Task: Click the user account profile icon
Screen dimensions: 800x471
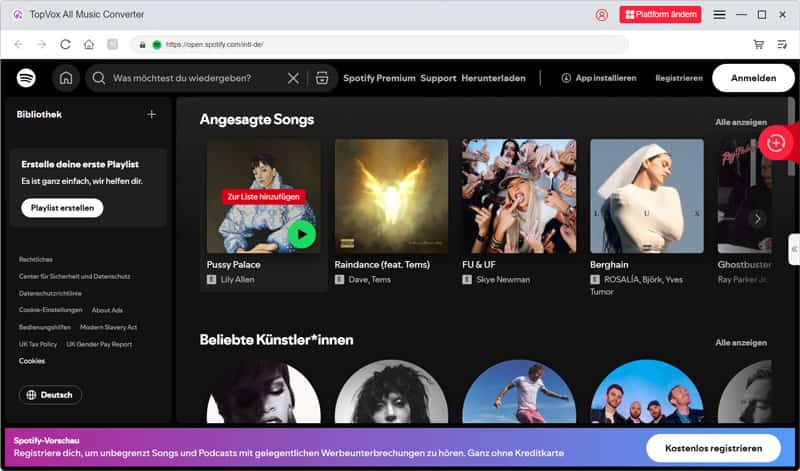Action: pos(602,15)
